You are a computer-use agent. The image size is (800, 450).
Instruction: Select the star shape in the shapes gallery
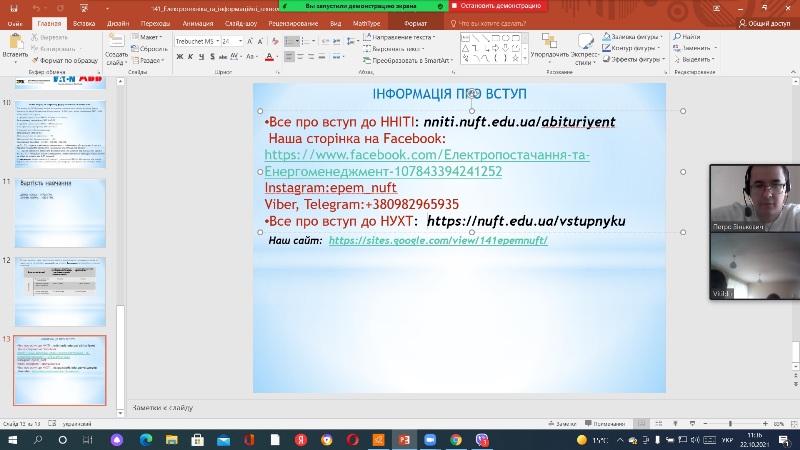point(515,58)
